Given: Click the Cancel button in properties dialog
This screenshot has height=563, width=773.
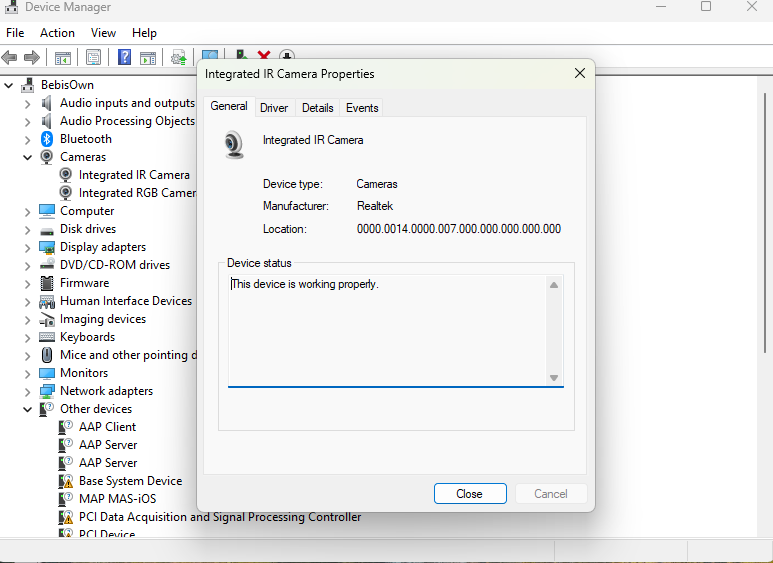Looking at the screenshot, I should tap(551, 493).
